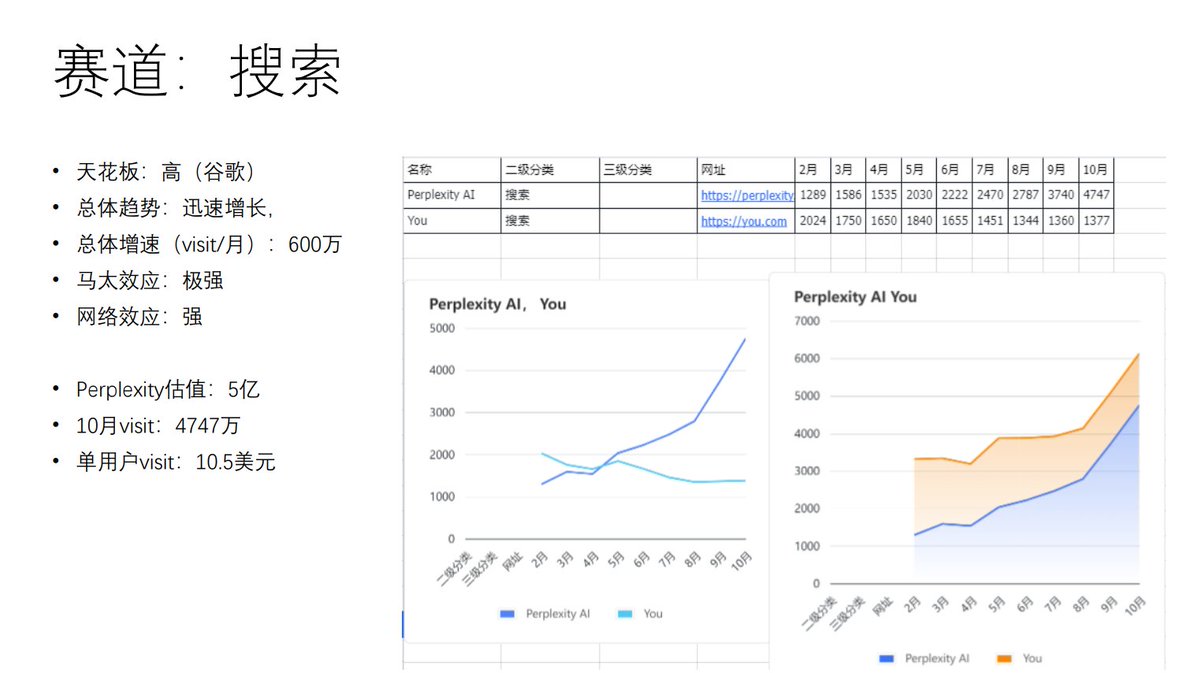Click the line chart title Perplexity AI, You
1200x673 pixels.
click(497, 304)
